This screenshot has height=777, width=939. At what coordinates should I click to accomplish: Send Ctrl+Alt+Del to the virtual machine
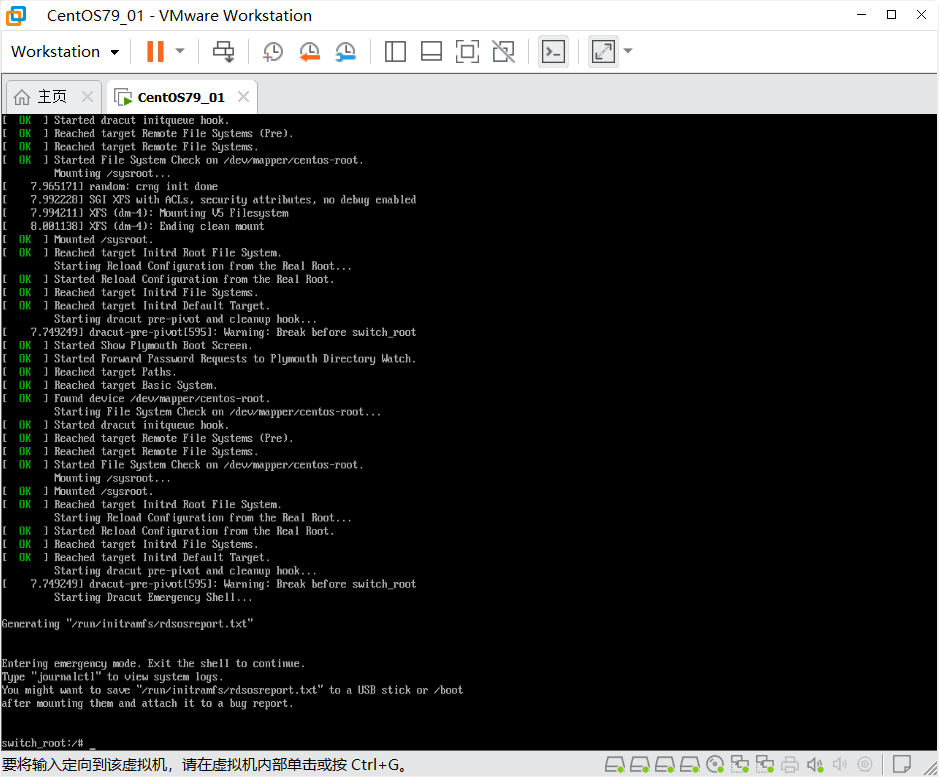(x=224, y=52)
